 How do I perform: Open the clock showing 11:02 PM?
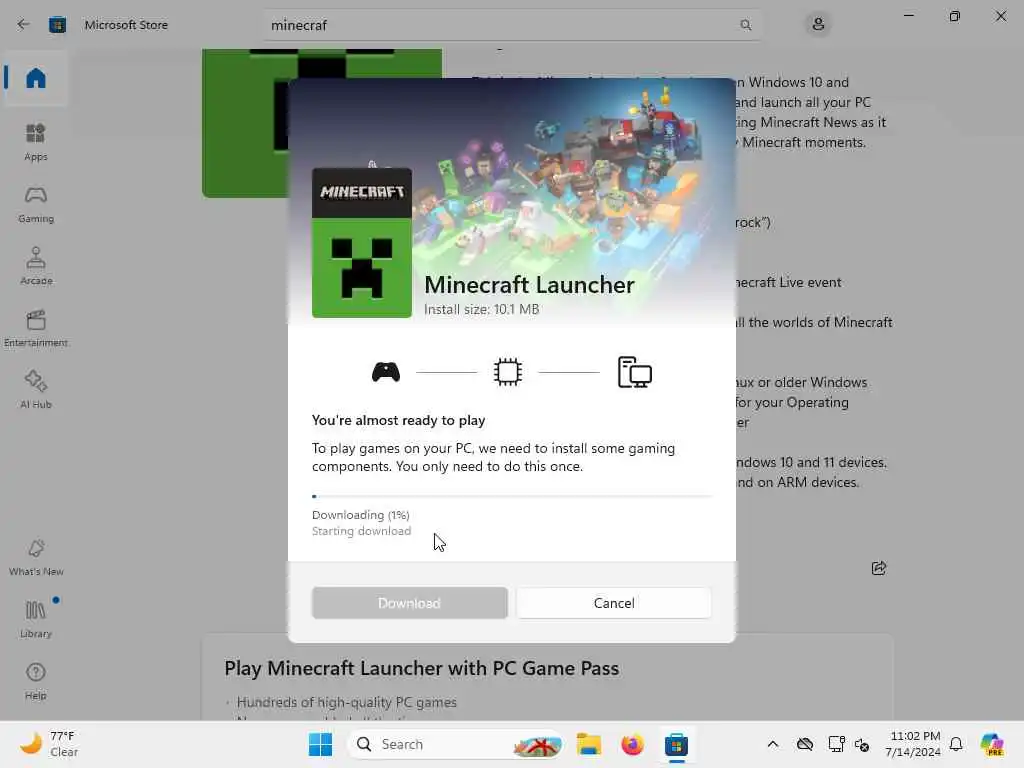912,744
